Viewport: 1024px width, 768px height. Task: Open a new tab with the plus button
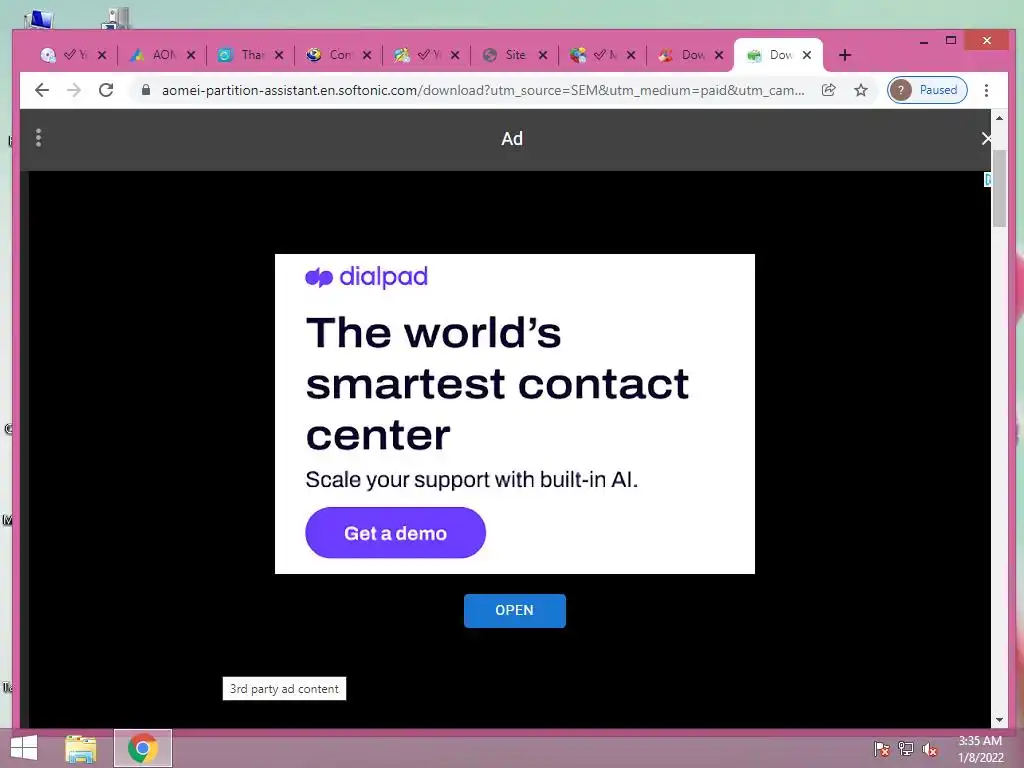844,56
